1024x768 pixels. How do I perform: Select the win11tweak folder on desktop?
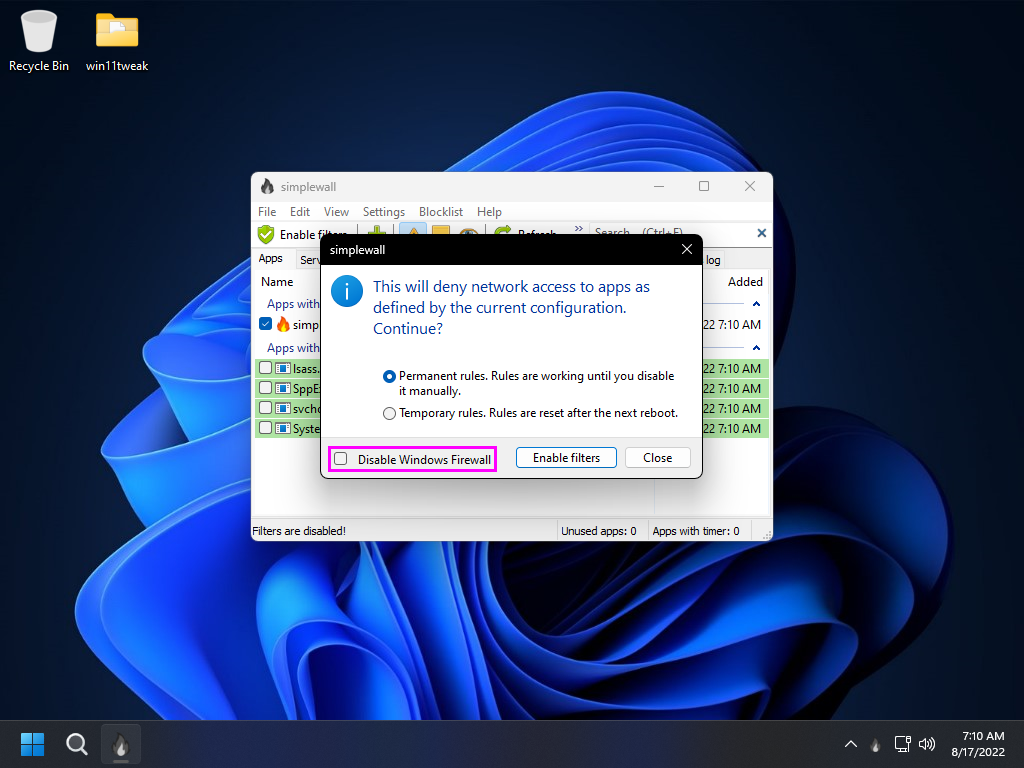point(117,40)
